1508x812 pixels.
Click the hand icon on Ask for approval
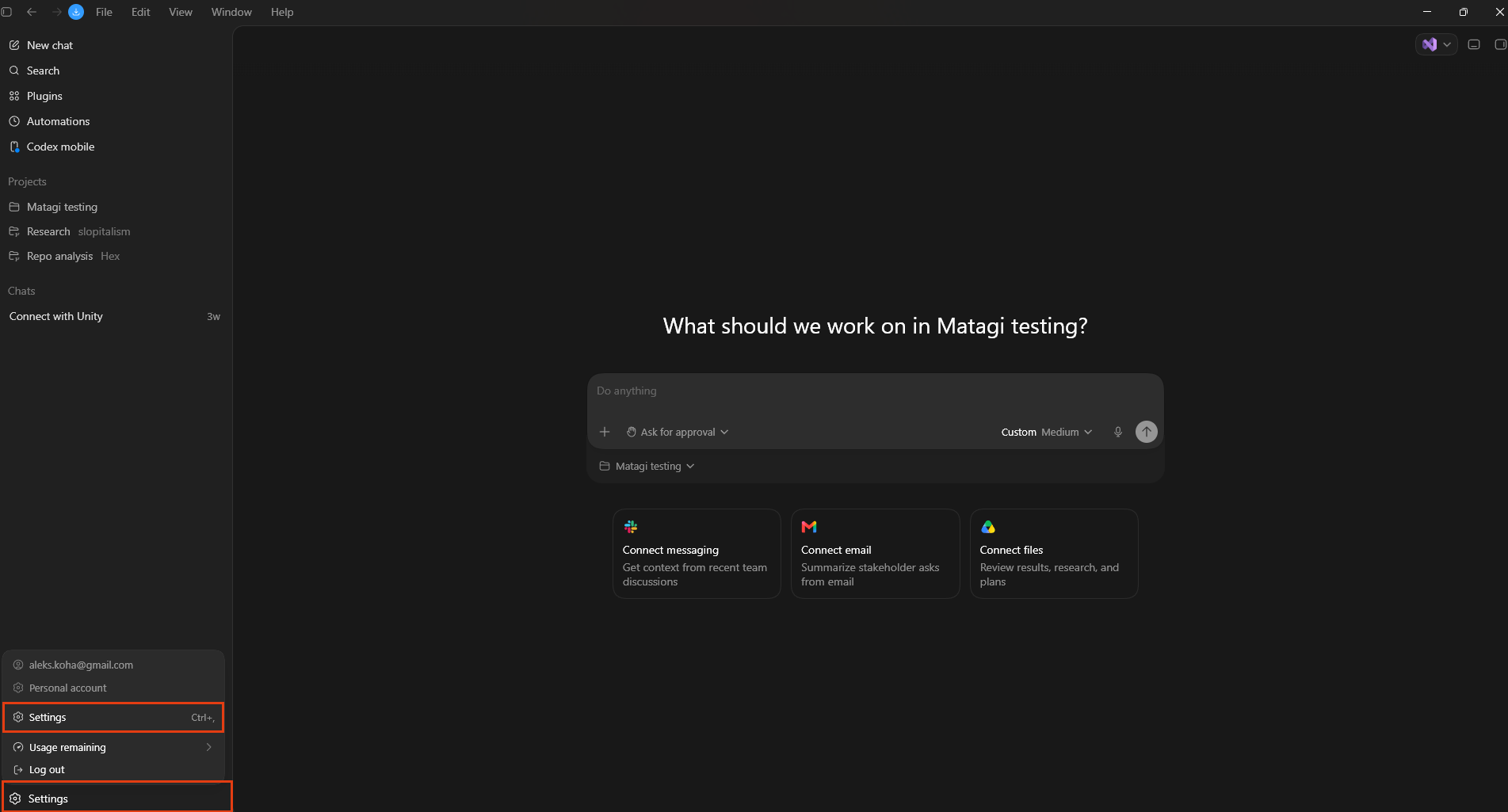[632, 432]
